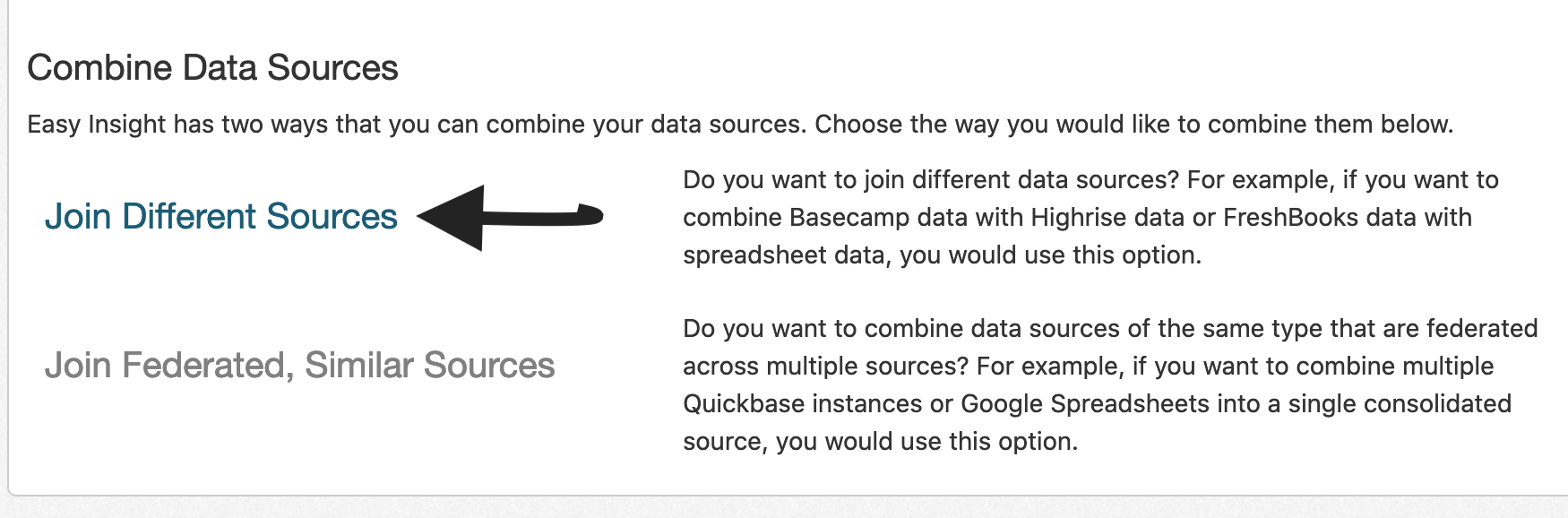The height and width of the screenshot is (518, 1568).
Task: Click the phrase federated at line end
Action: point(1481,329)
